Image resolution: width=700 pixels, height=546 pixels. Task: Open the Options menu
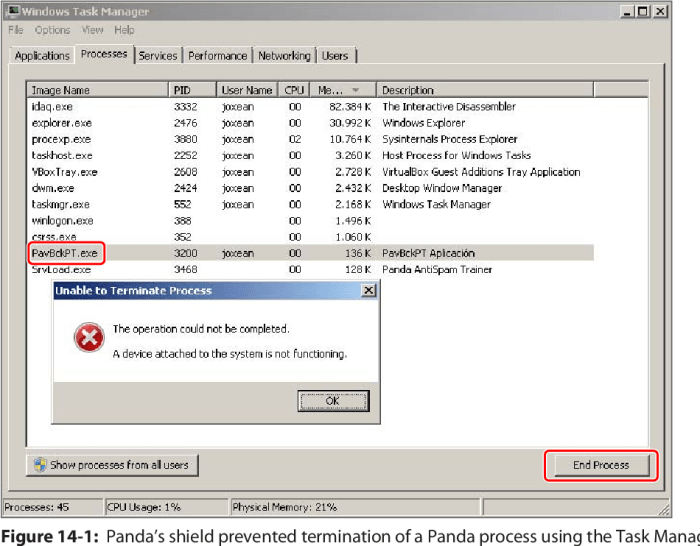pos(52,30)
